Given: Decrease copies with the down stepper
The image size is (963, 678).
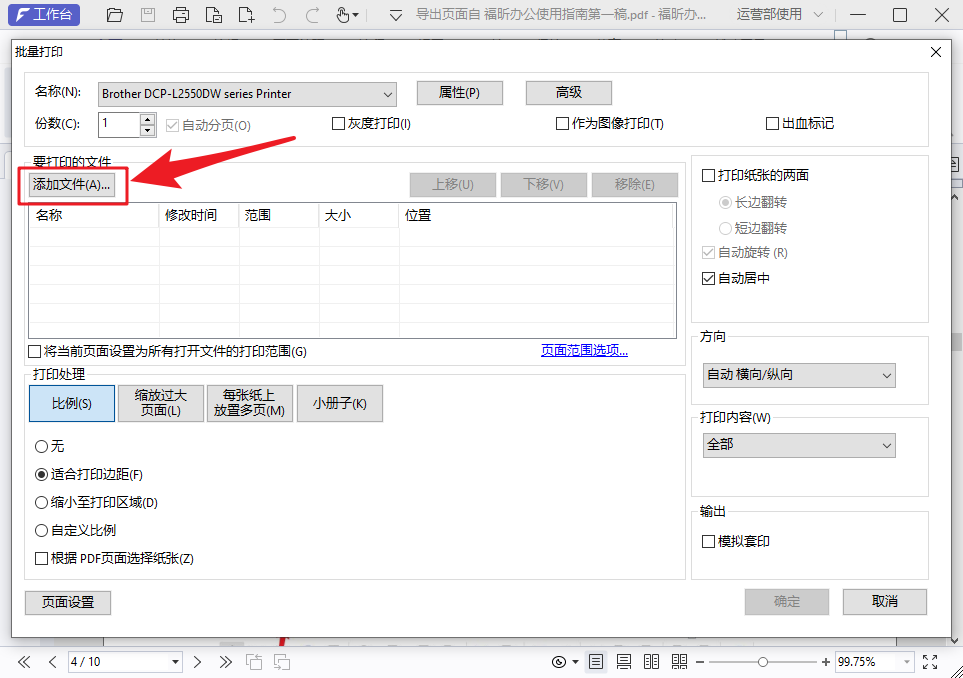Looking at the screenshot, I should point(147,130).
